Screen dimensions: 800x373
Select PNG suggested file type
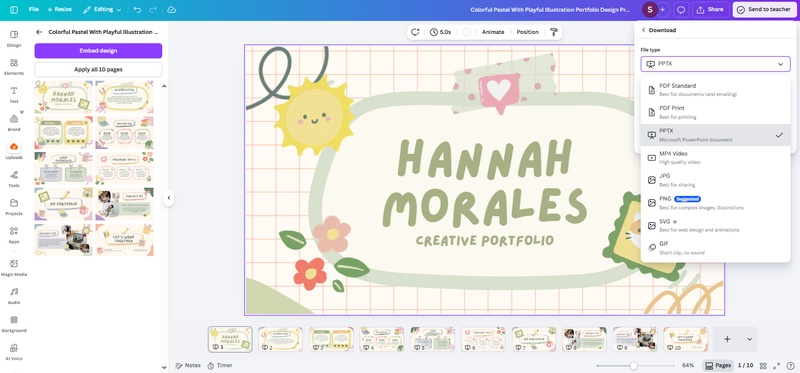click(x=715, y=203)
